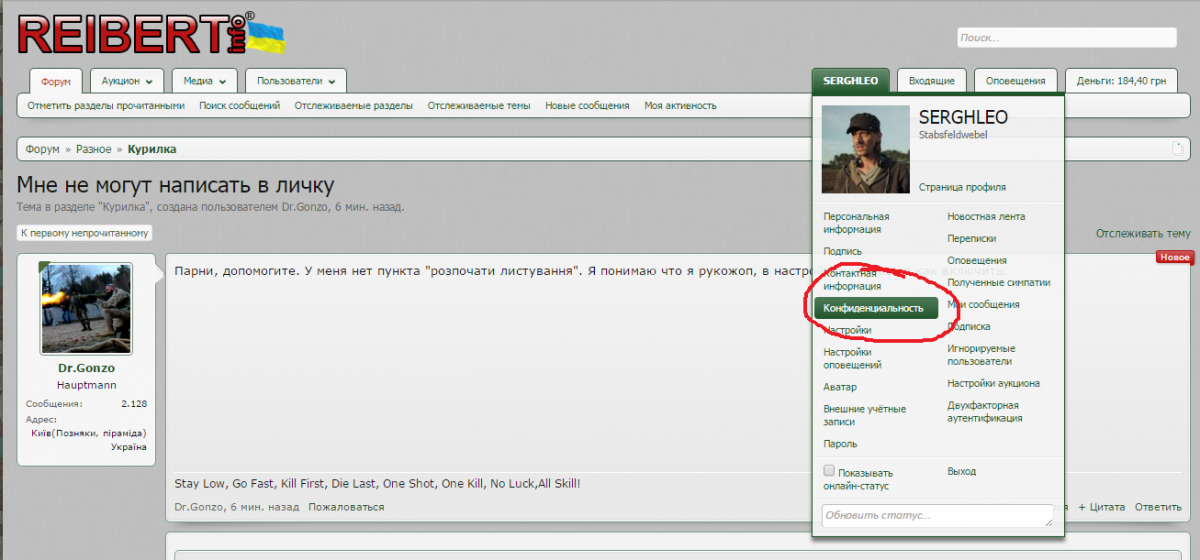1200x560 pixels.
Task: Open Настройки оповещений menu item
Action: 853,358
